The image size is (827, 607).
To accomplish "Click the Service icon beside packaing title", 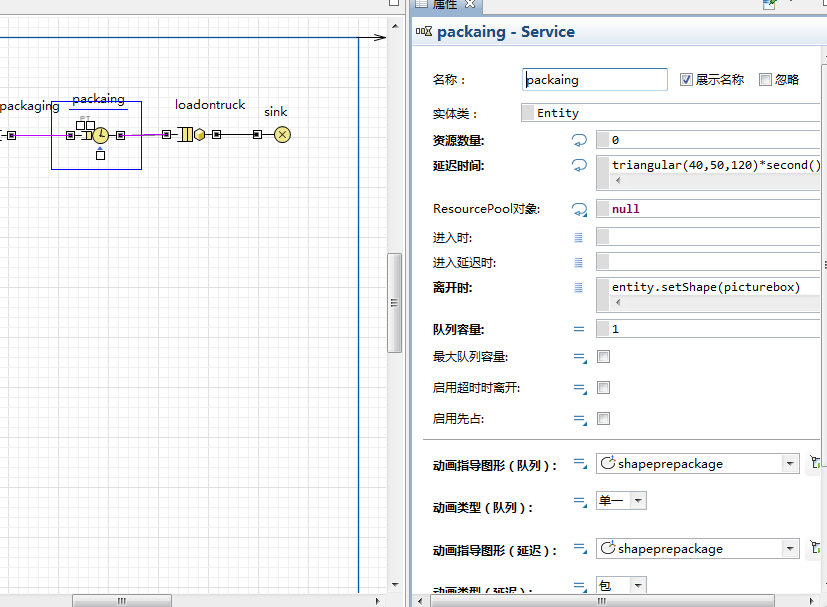I will 424,31.
